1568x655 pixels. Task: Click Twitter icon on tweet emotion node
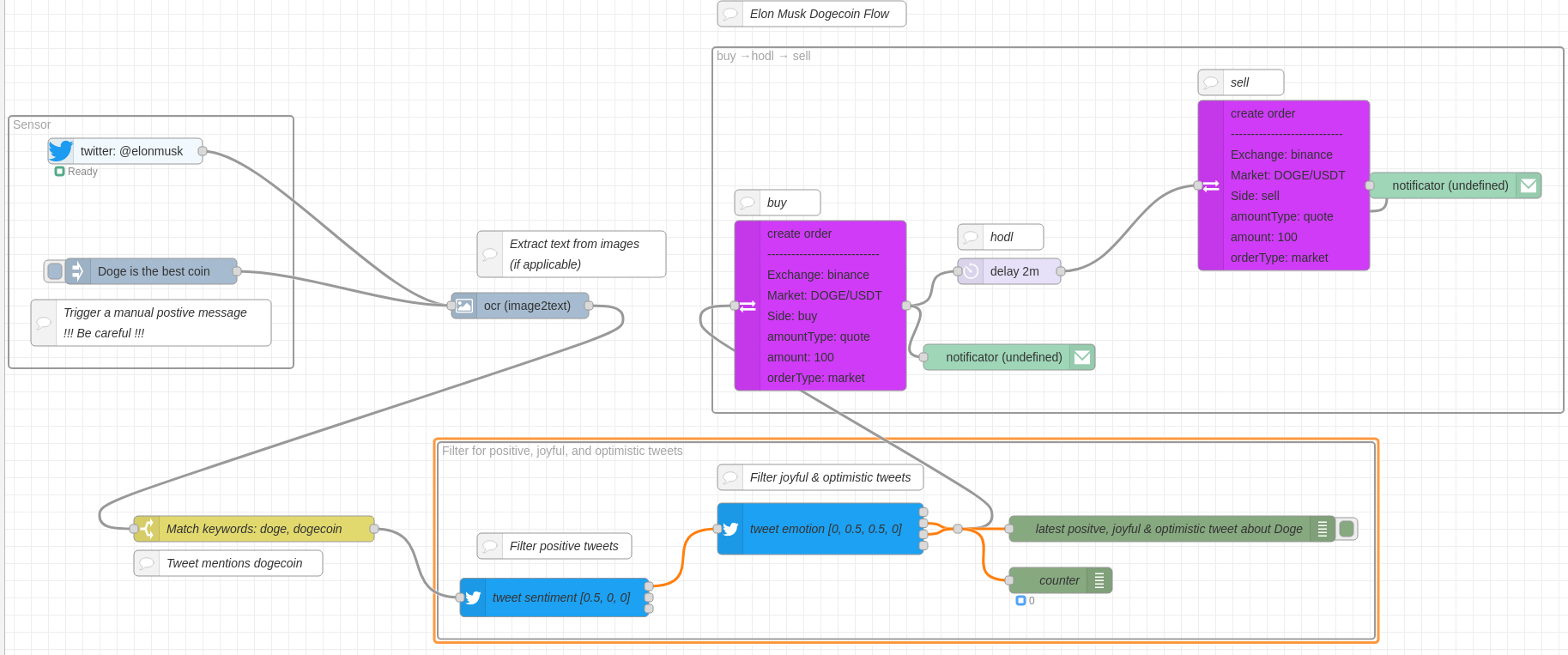[x=730, y=529]
